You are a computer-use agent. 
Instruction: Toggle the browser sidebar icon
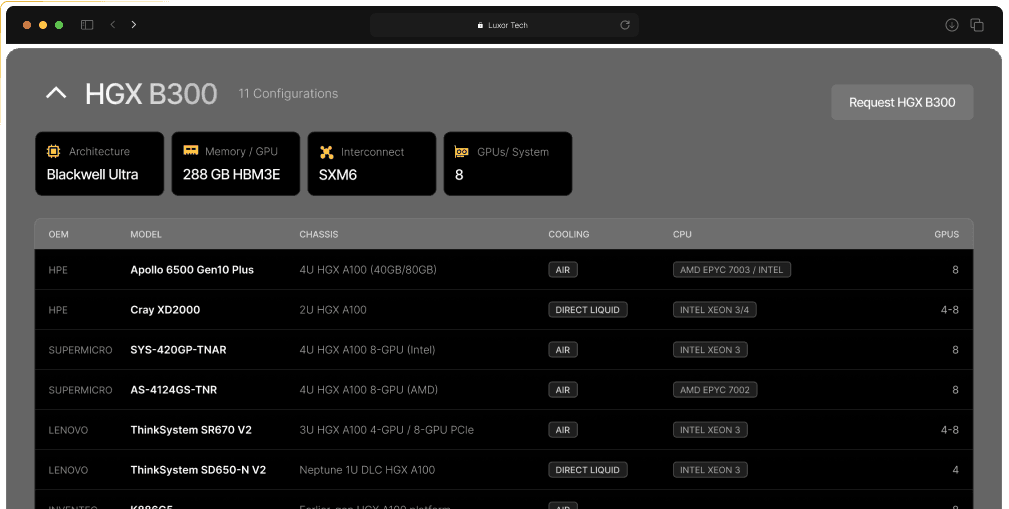coord(87,24)
